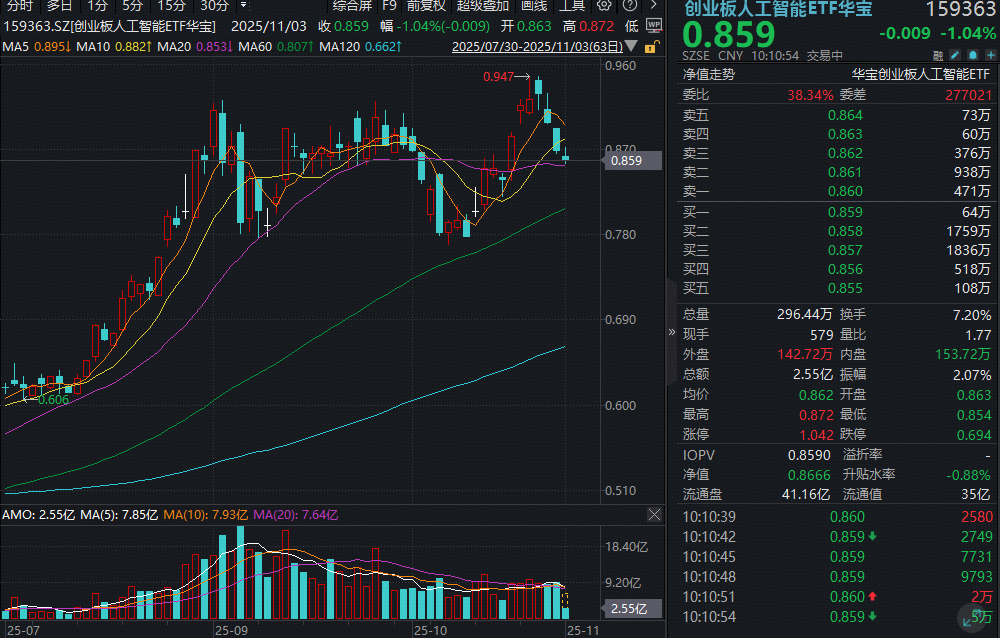This screenshot has width=1000, height=638.
Task: Collapse view via bottom-right circular arrow icon
Action: [970, 617]
